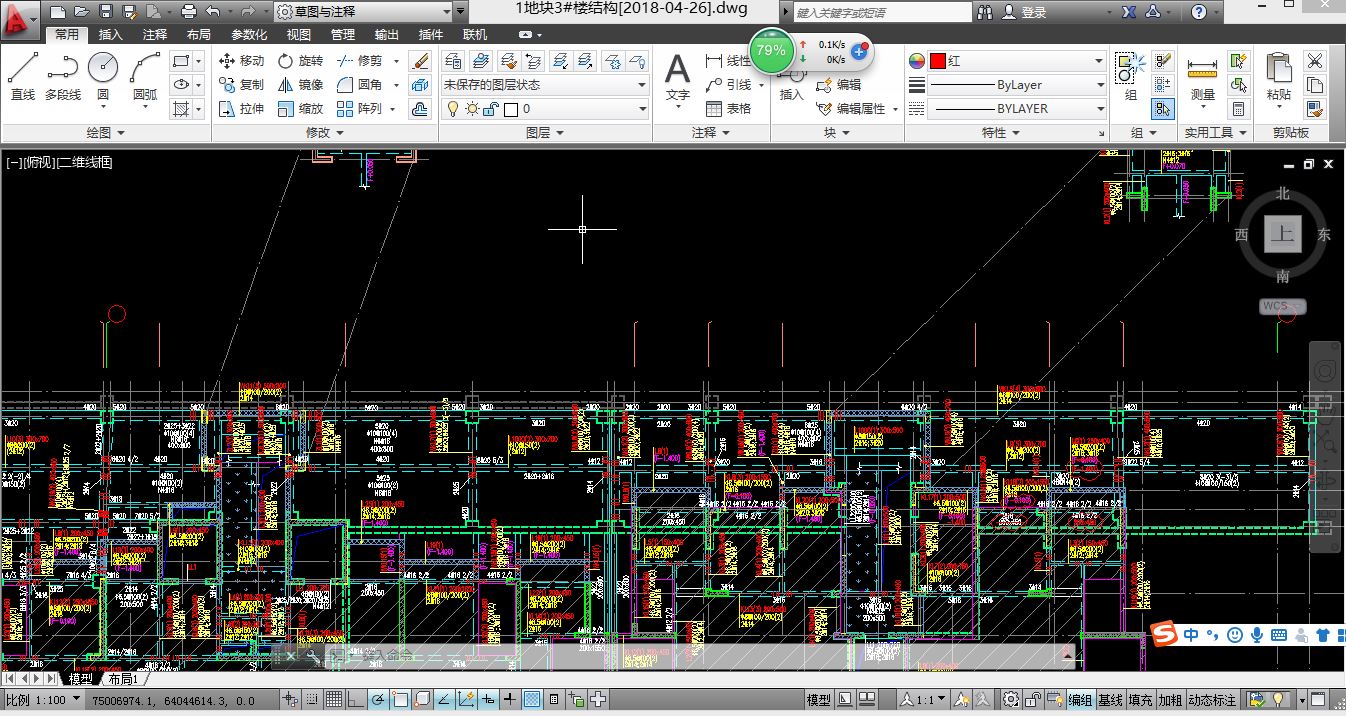Click the 镜像 mirror tool
Image resolution: width=1346 pixels, height=716 pixels.
300,85
